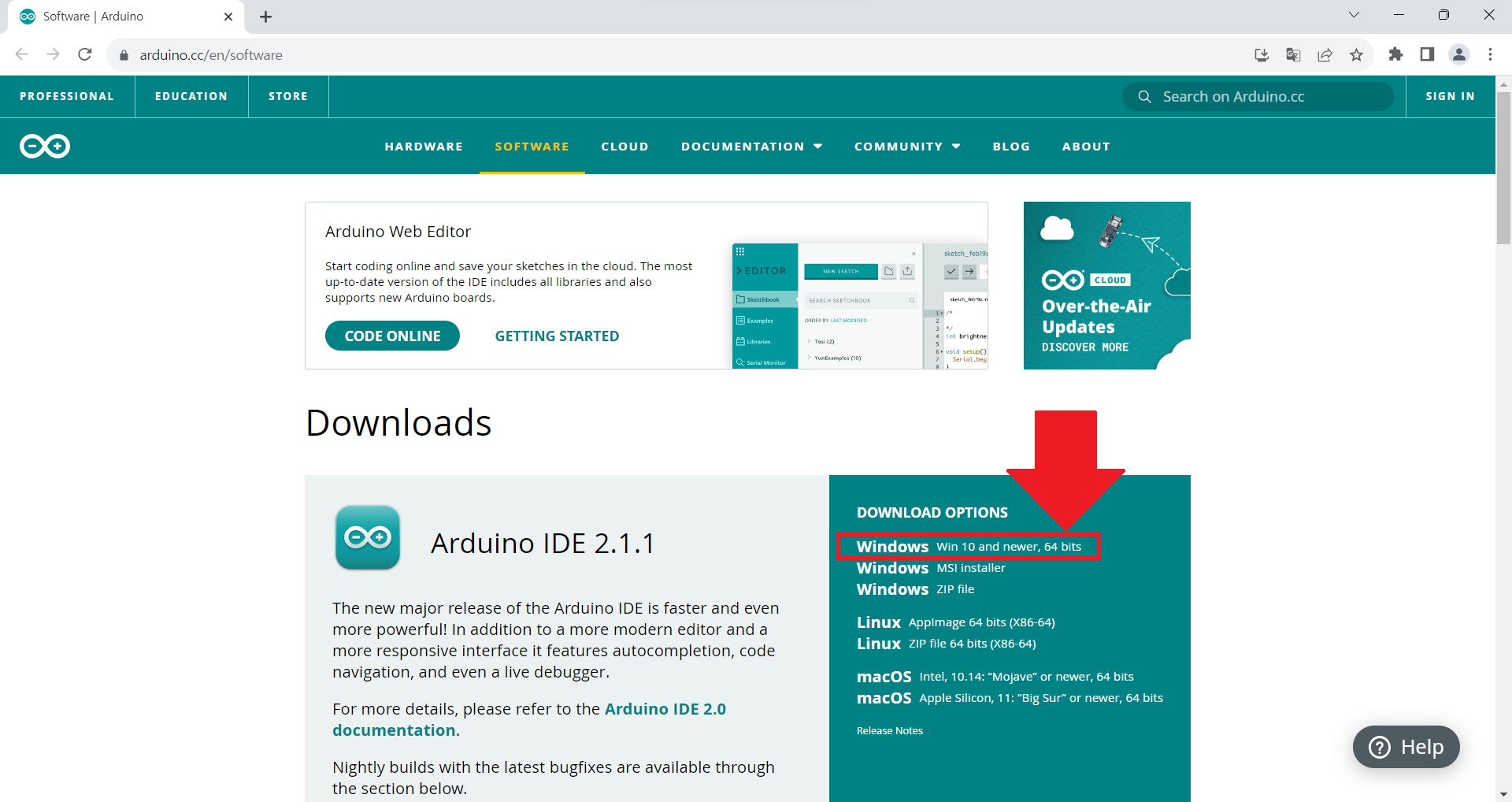Download Linux ZIP file 64 bits
The height and width of the screenshot is (802, 1512).
tap(947, 644)
